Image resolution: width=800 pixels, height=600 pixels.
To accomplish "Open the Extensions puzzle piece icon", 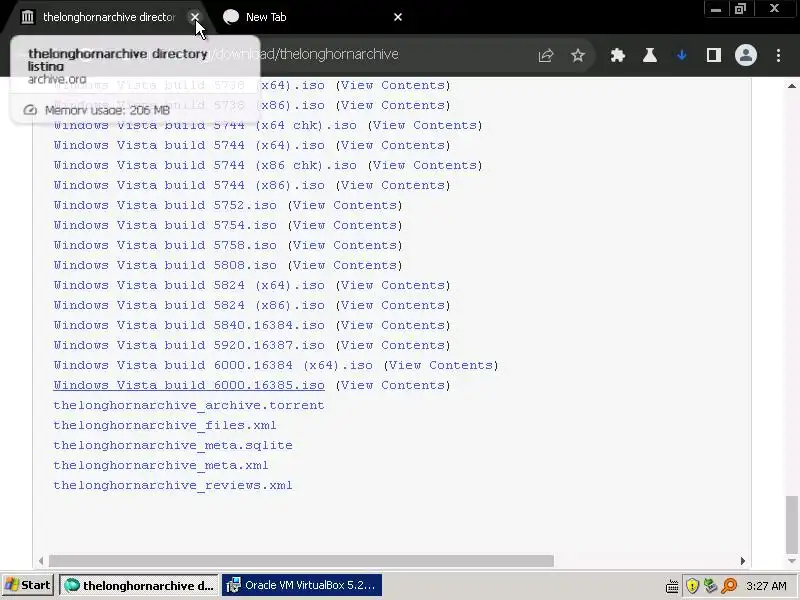I will pyautogui.click(x=618, y=55).
